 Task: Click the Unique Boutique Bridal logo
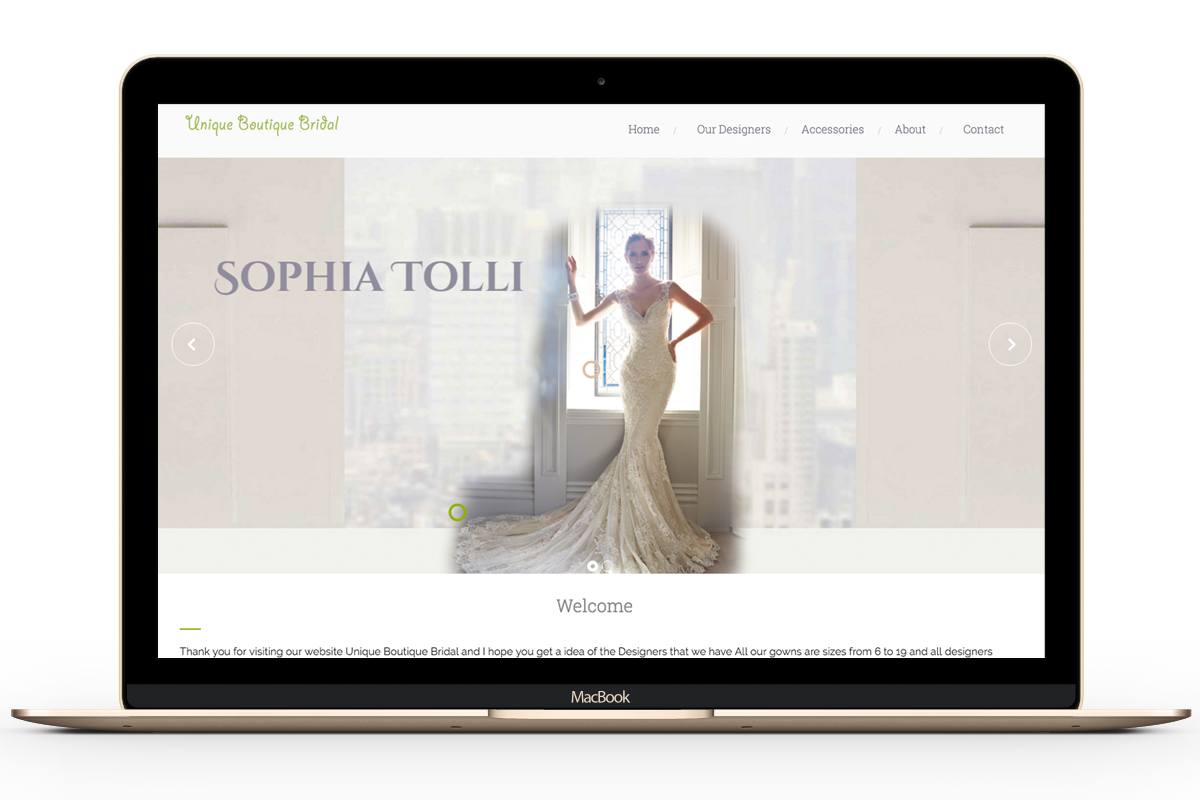[x=262, y=124]
